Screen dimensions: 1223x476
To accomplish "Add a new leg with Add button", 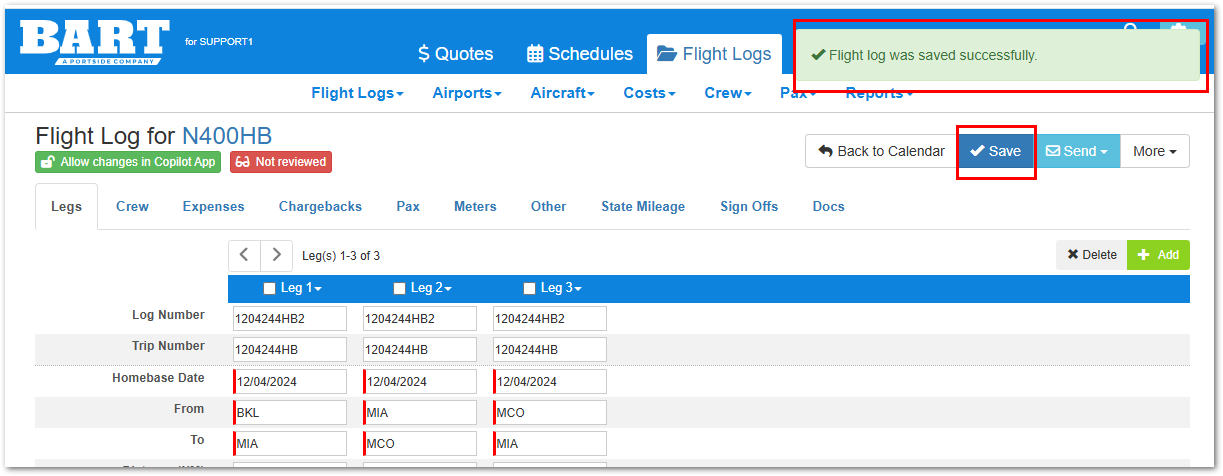I will click(x=1158, y=255).
